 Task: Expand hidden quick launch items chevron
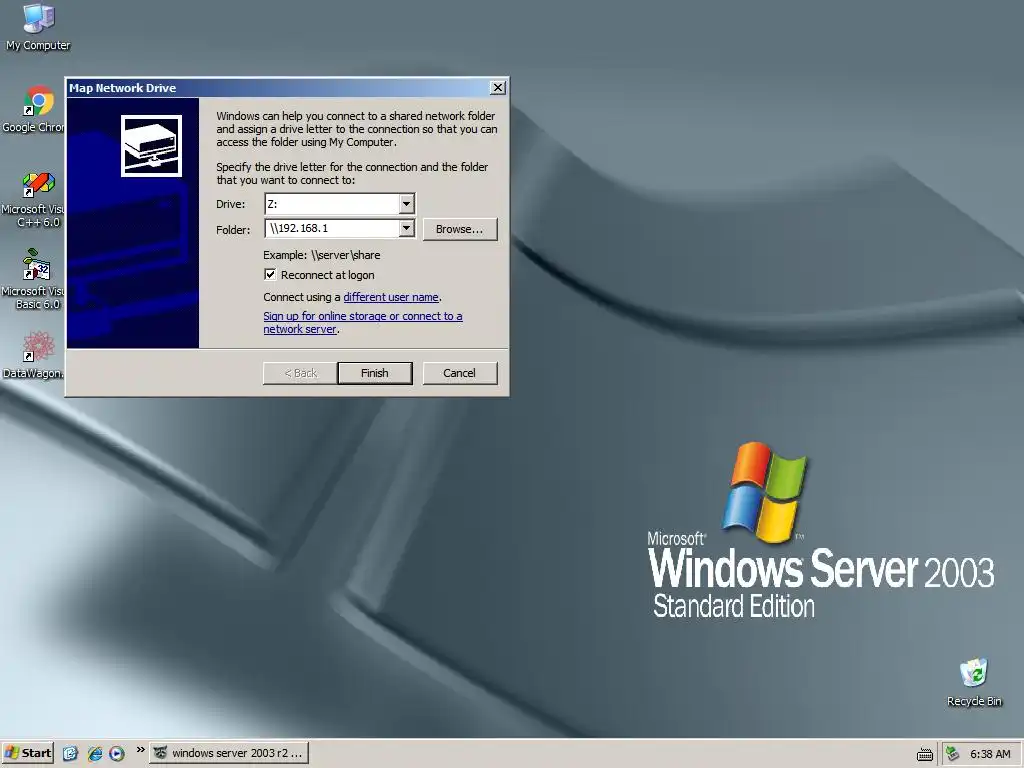tap(140, 750)
